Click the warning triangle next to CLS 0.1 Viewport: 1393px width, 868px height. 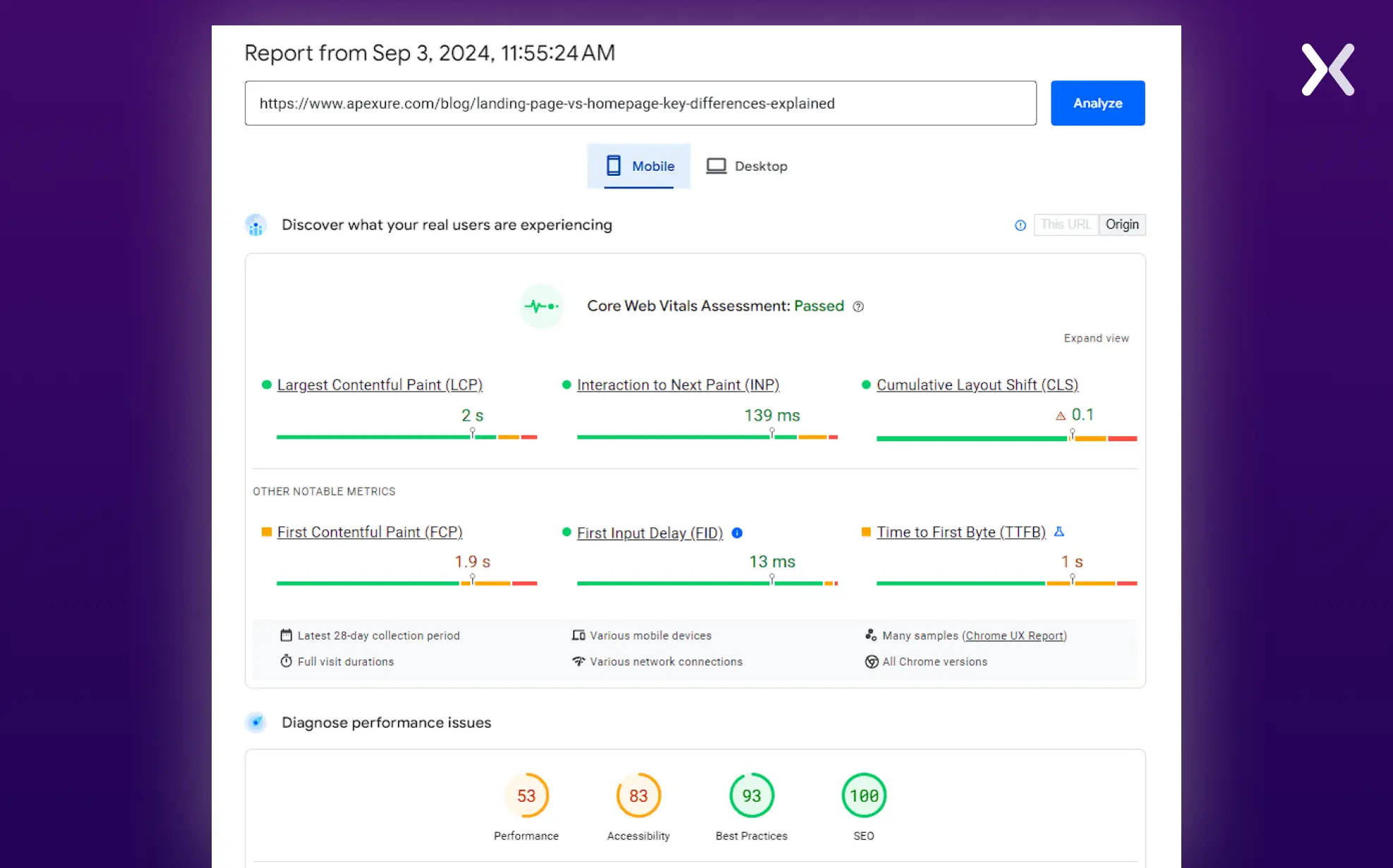coord(1060,416)
